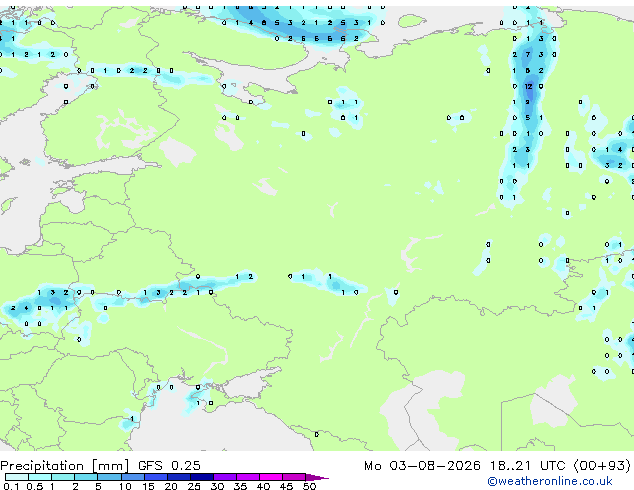Click the '50' legend scale label
Screen dimensions: 634x490
[x=310, y=486]
